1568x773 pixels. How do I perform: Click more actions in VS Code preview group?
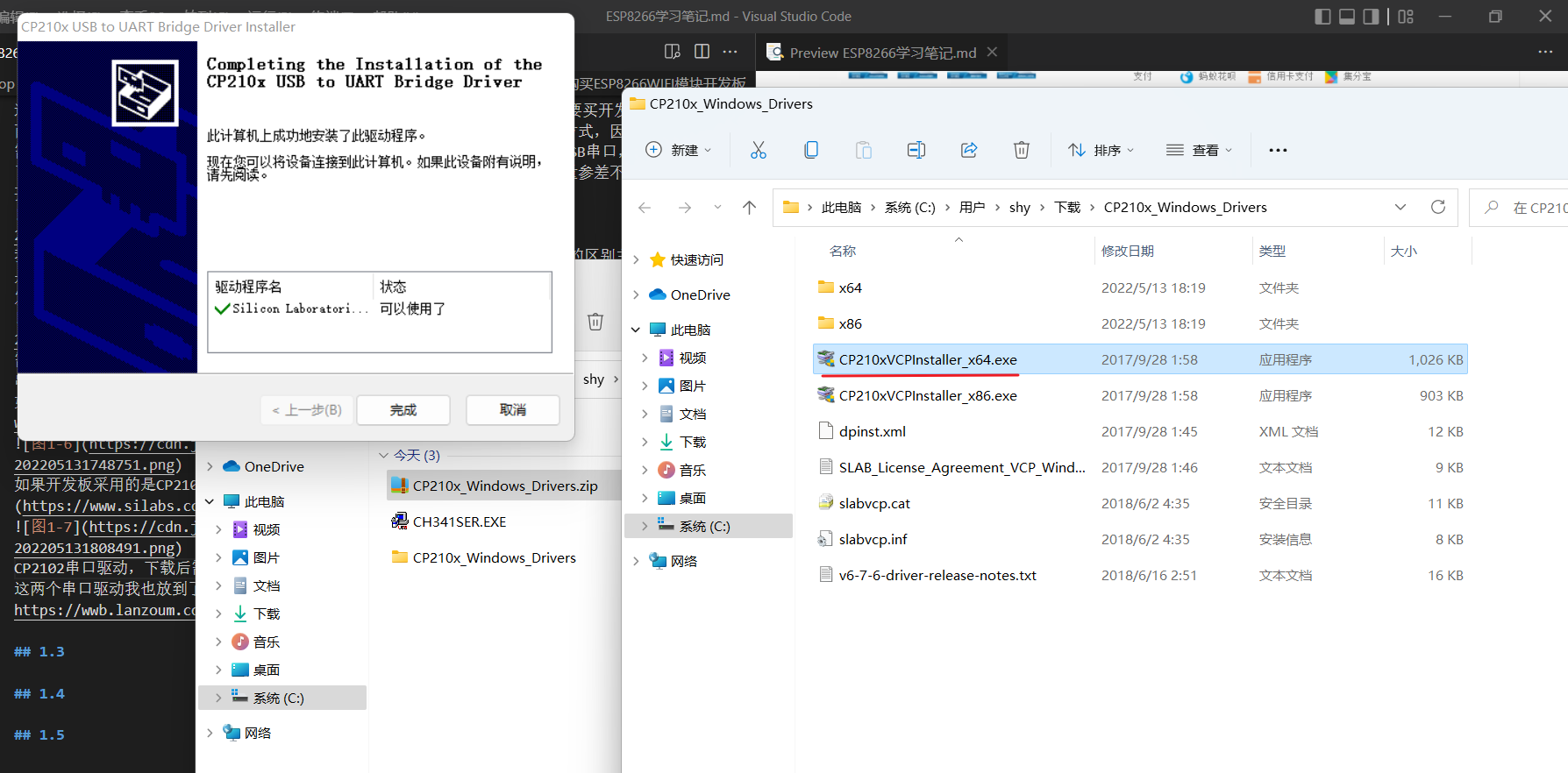click(1545, 52)
